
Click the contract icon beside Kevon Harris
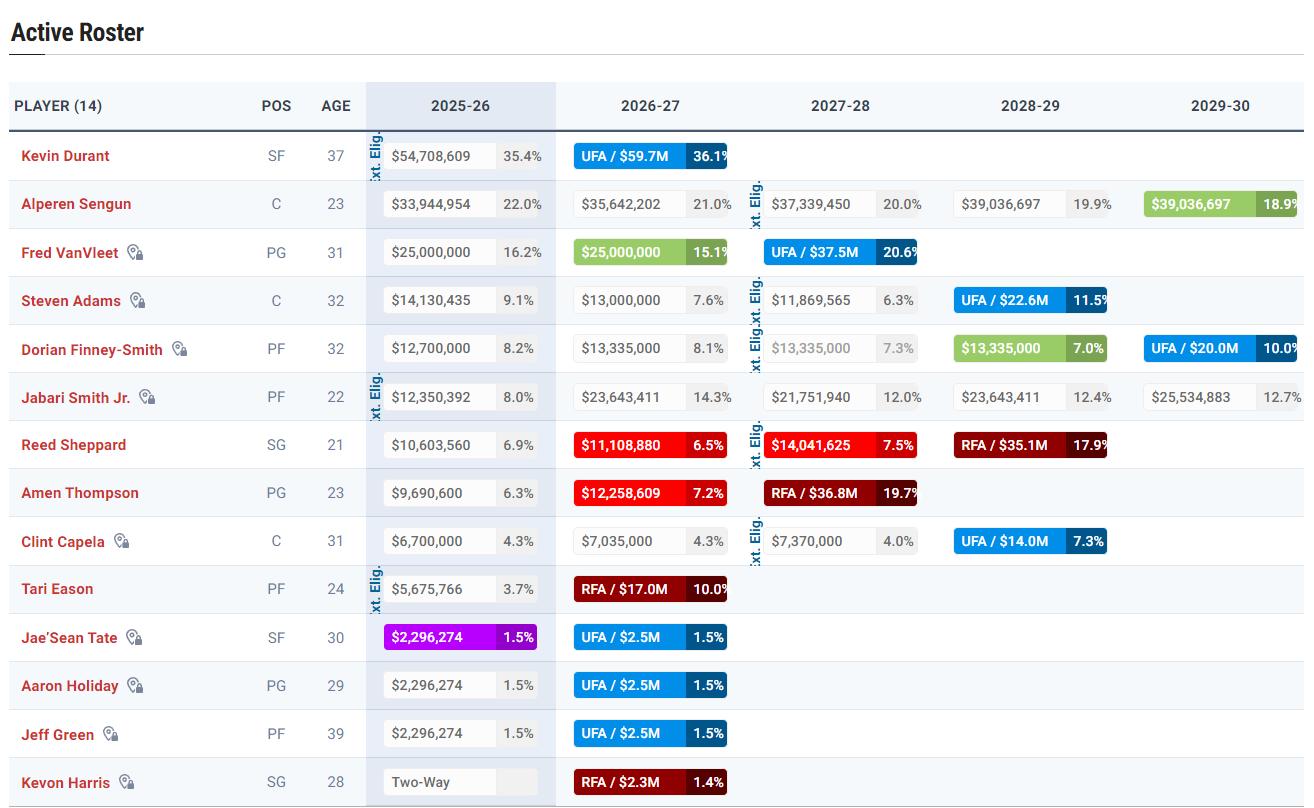click(127, 782)
